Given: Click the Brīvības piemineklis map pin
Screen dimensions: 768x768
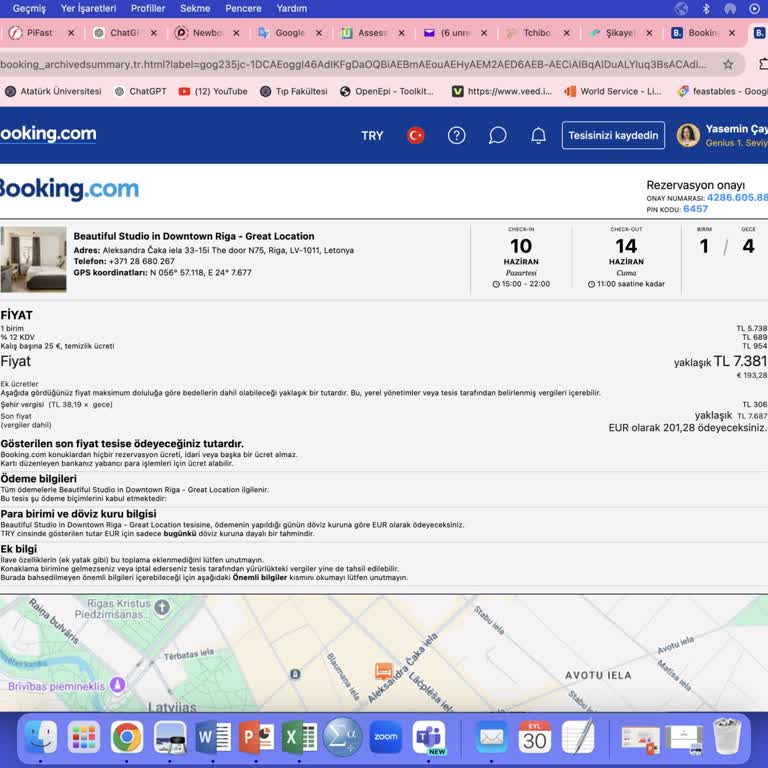Looking at the screenshot, I should tap(118, 684).
